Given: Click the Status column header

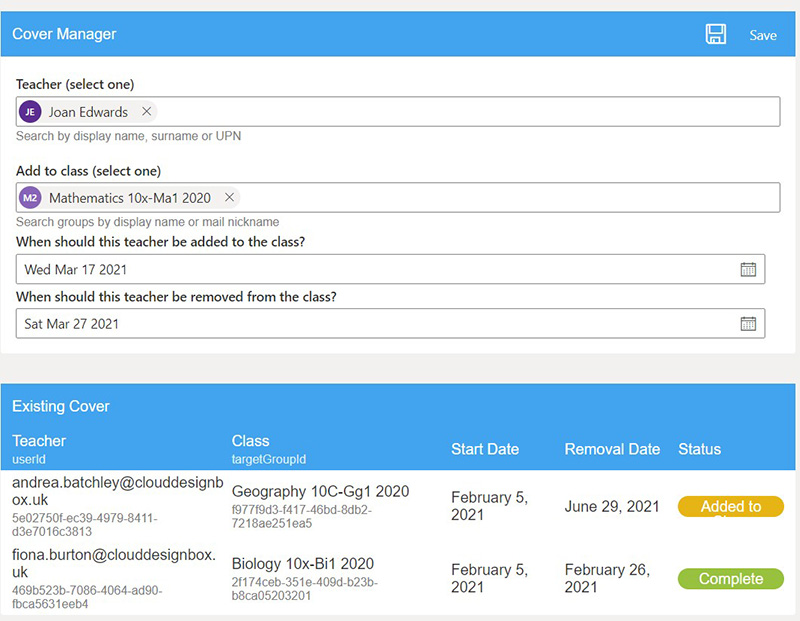Looking at the screenshot, I should (x=699, y=449).
